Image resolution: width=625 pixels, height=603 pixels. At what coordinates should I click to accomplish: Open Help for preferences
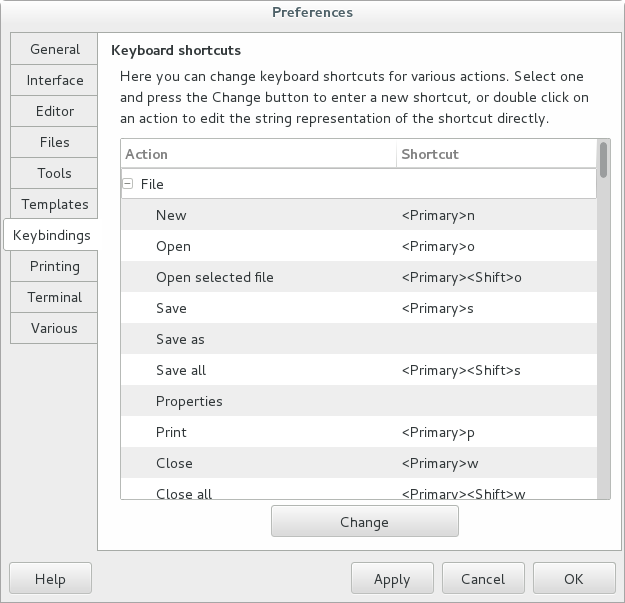coord(50,579)
